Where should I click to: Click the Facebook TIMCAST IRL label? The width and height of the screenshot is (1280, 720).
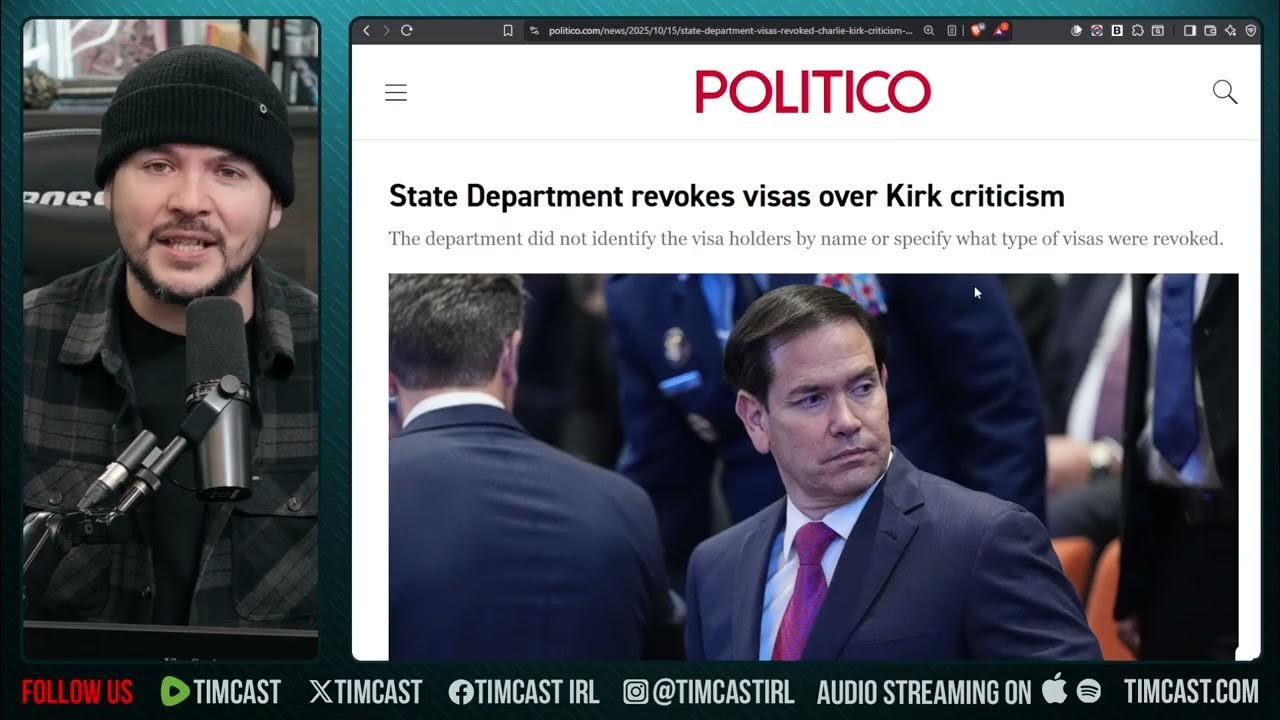coord(523,691)
